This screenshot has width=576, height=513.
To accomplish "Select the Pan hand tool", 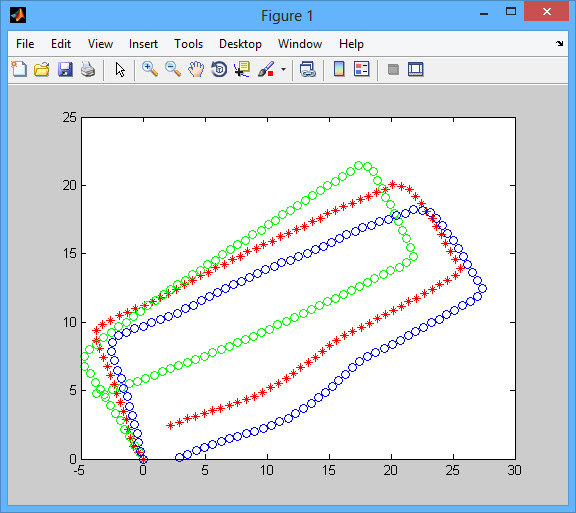I will click(x=196, y=69).
